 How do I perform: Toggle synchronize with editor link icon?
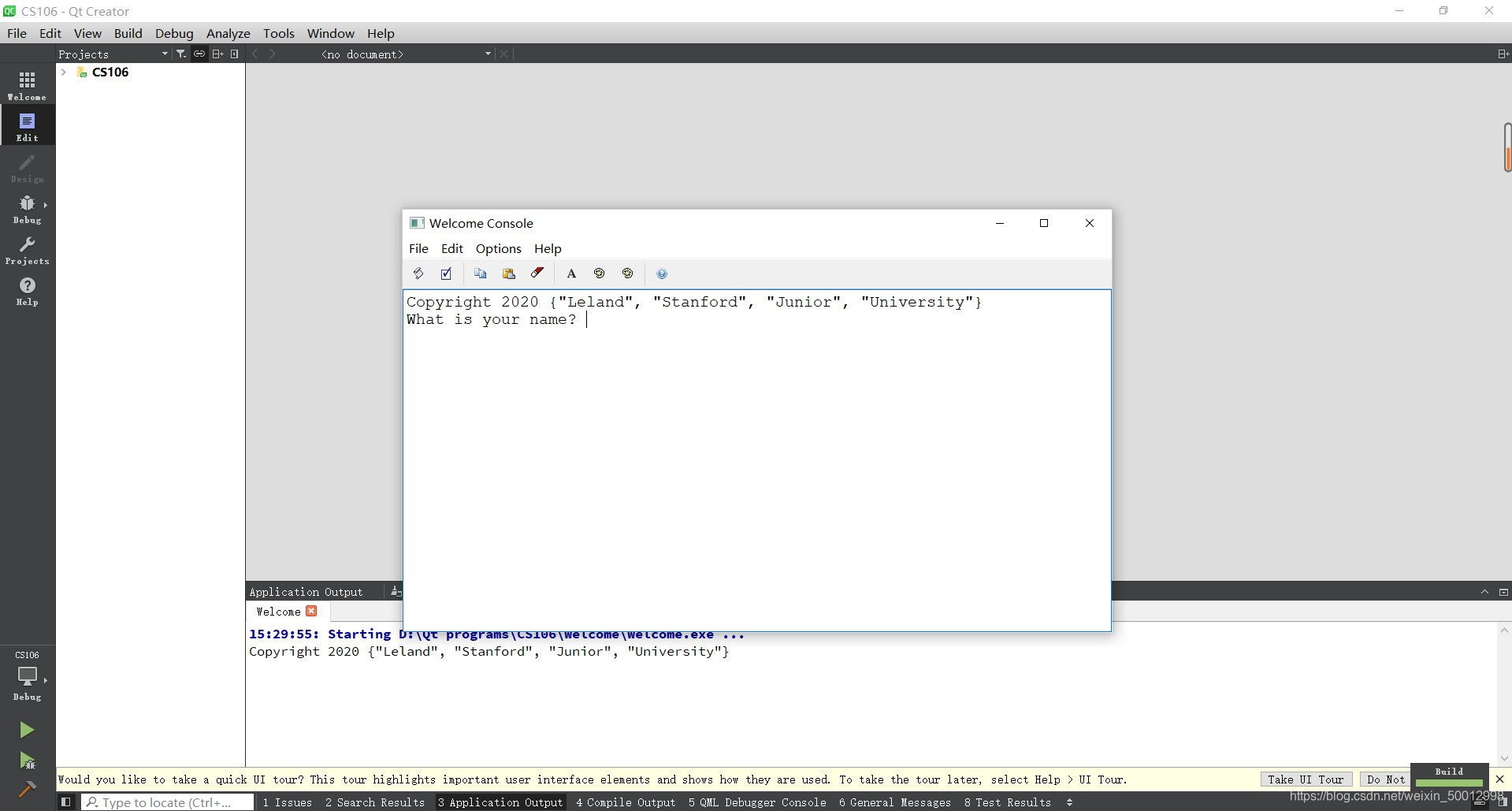[x=199, y=54]
